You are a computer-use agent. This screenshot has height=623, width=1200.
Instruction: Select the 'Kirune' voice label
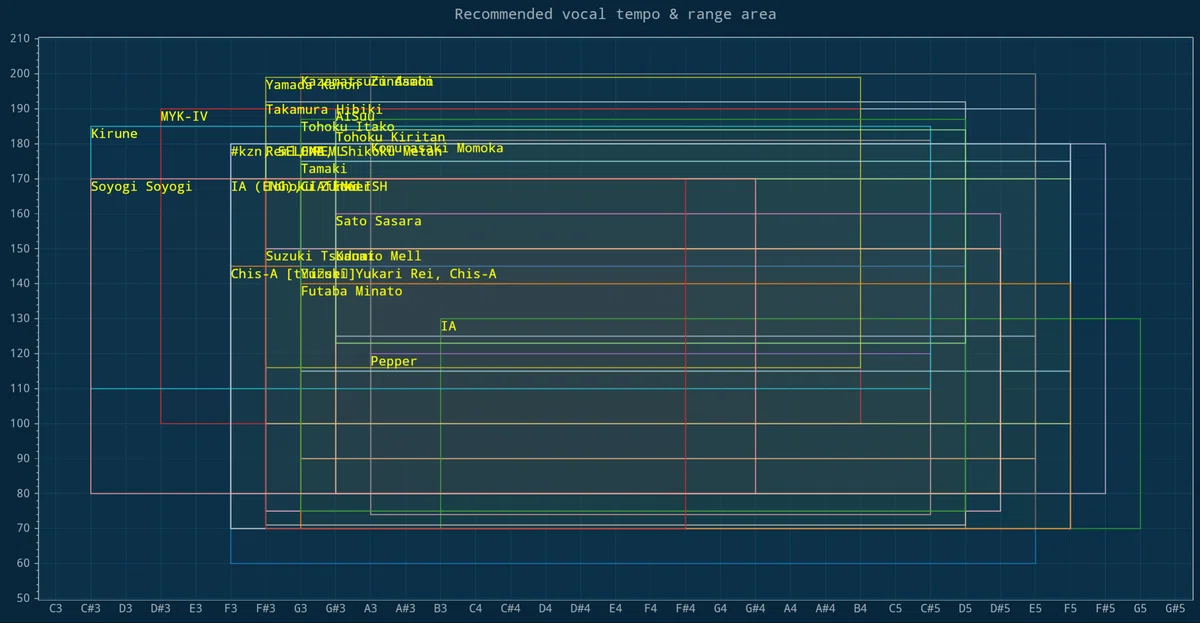coord(114,134)
